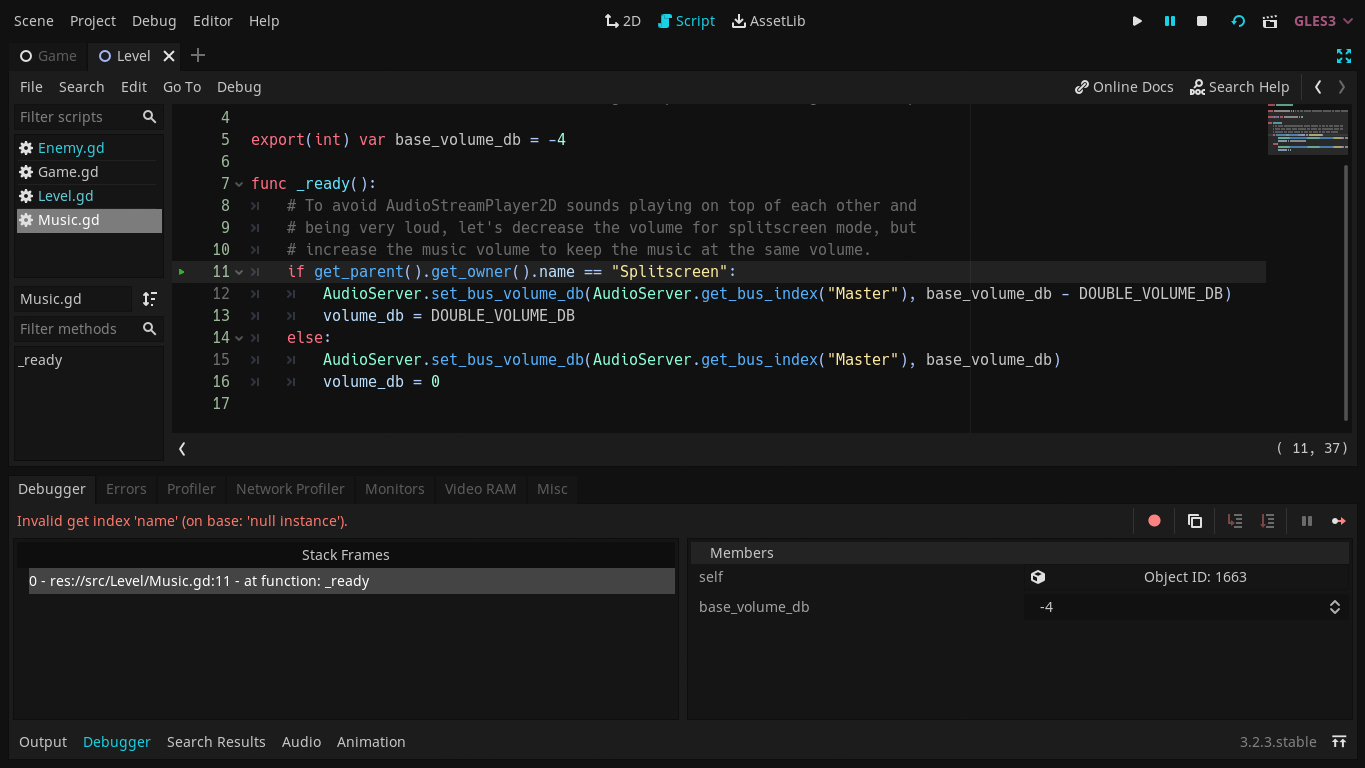
Task: Open the script editor Go To menu
Action: tap(182, 87)
